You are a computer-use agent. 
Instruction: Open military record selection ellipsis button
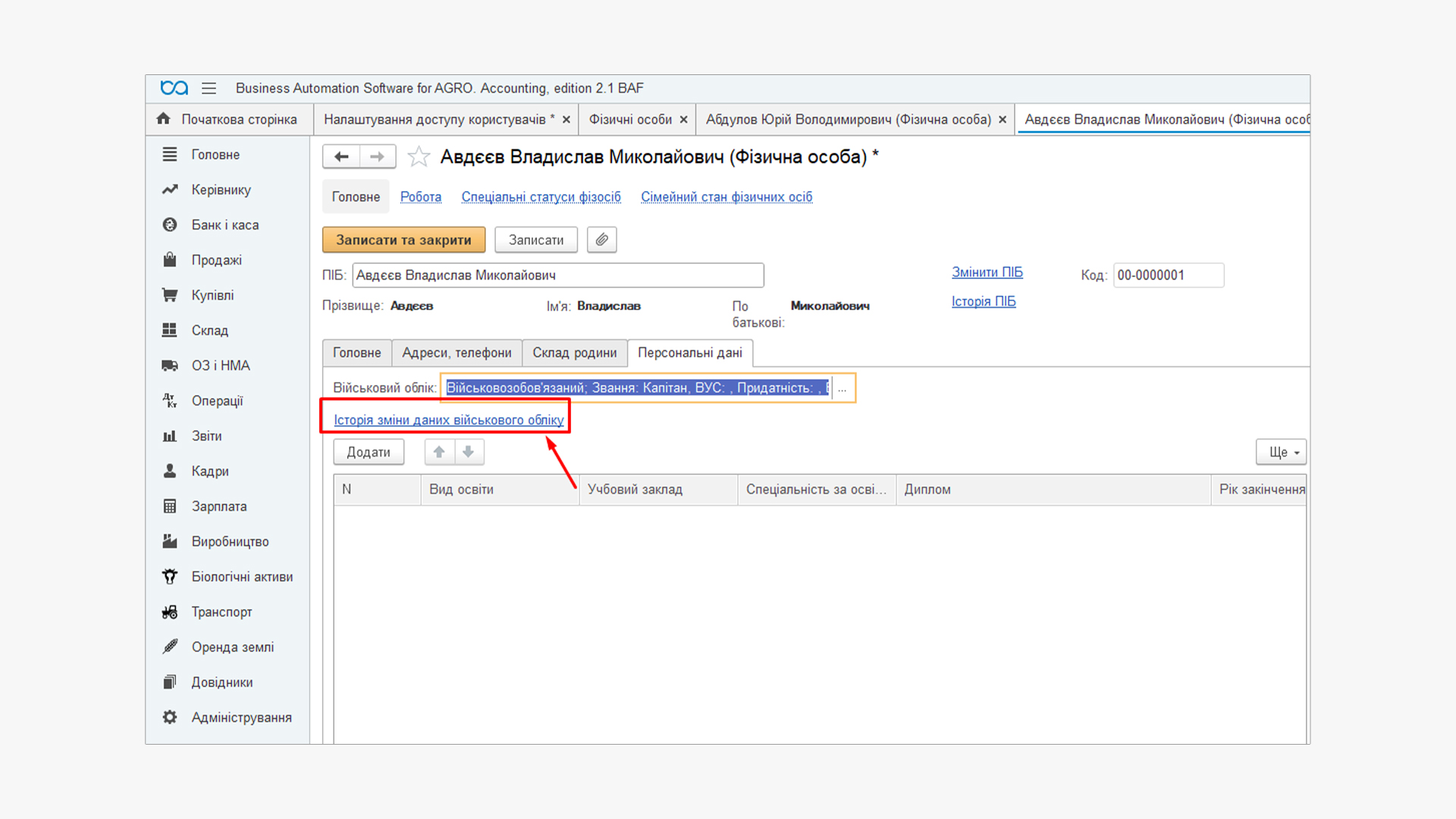pyautogui.click(x=842, y=388)
